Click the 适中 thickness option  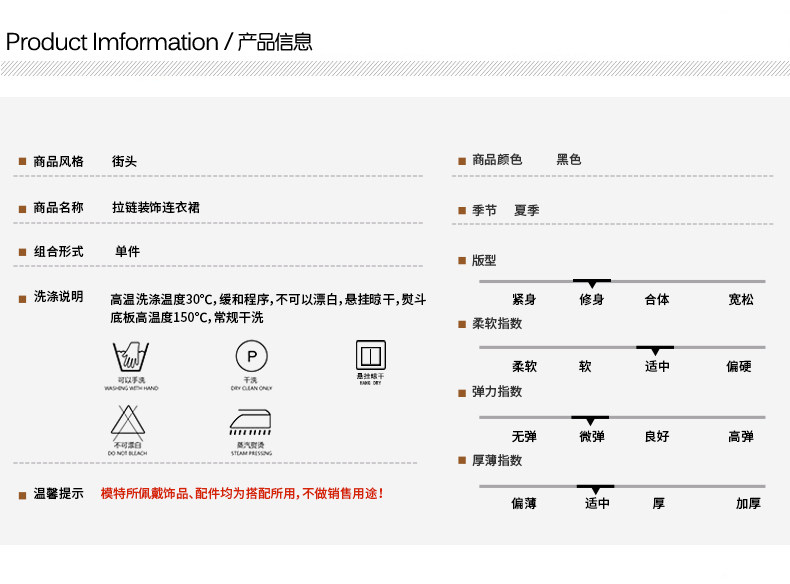(598, 503)
